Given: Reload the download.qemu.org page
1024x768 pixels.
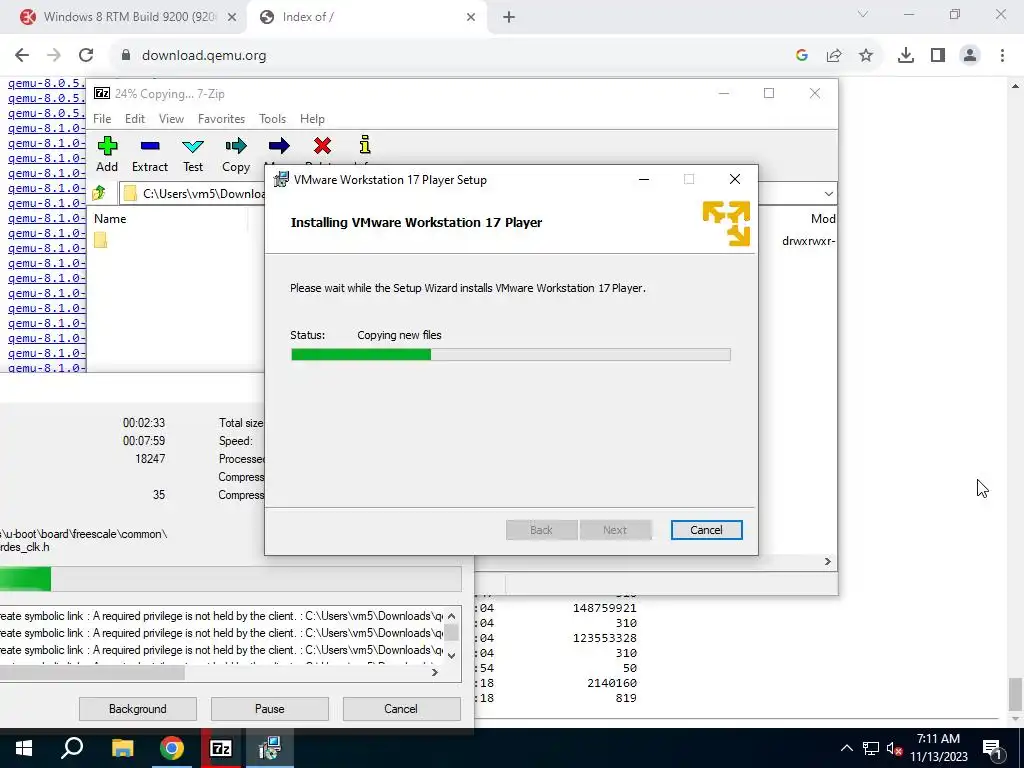Looking at the screenshot, I should coord(86,56).
